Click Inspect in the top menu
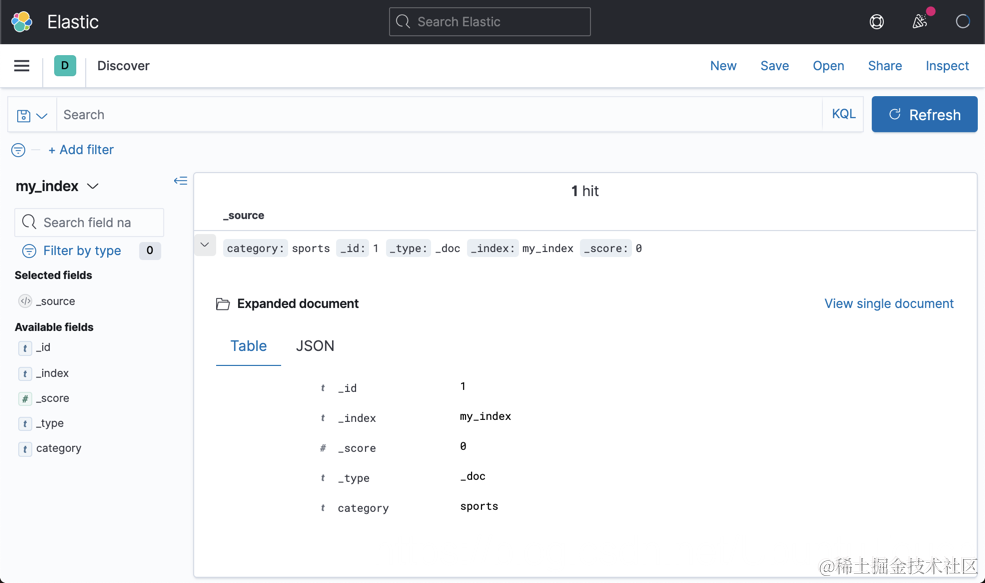The image size is (985, 583). coord(947,66)
